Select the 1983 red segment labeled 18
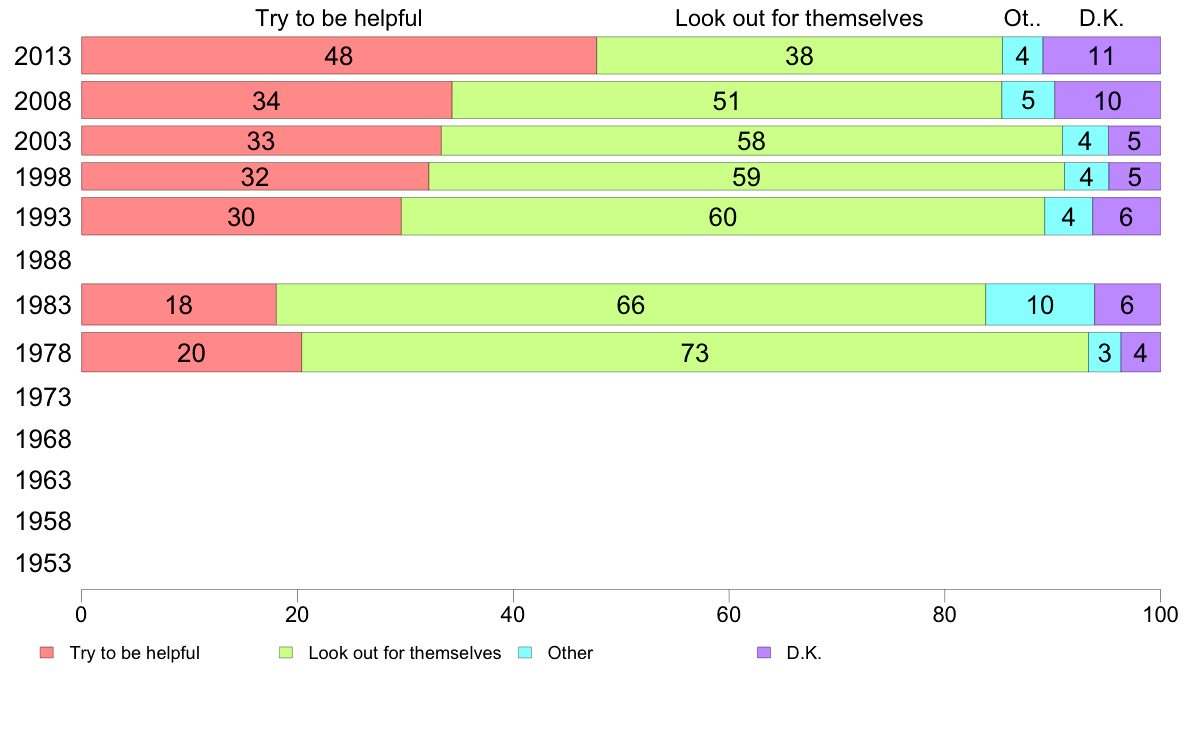This screenshot has height=736, width=1188. (179, 305)
